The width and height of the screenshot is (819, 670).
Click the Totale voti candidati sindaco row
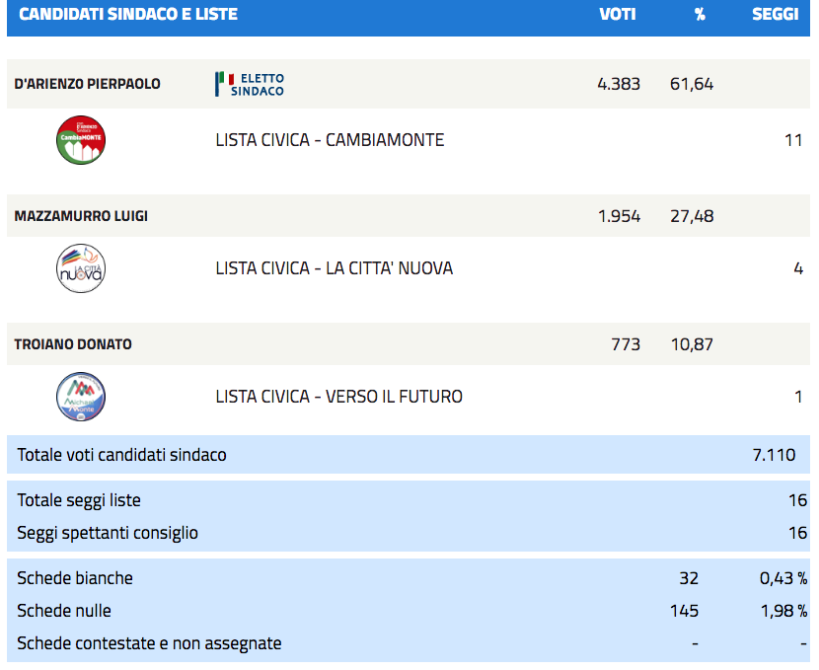pyautogui.click(x=408, y=455)
